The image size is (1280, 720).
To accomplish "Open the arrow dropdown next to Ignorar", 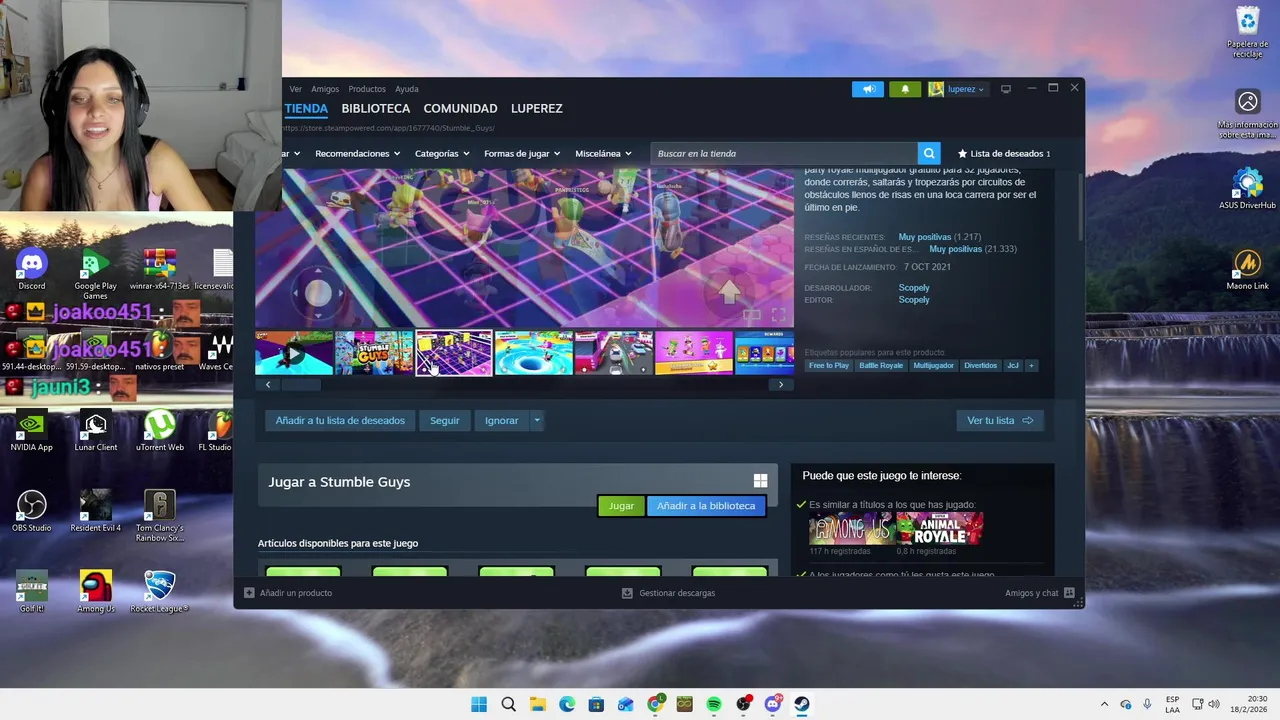I will [x=537, y=420].
